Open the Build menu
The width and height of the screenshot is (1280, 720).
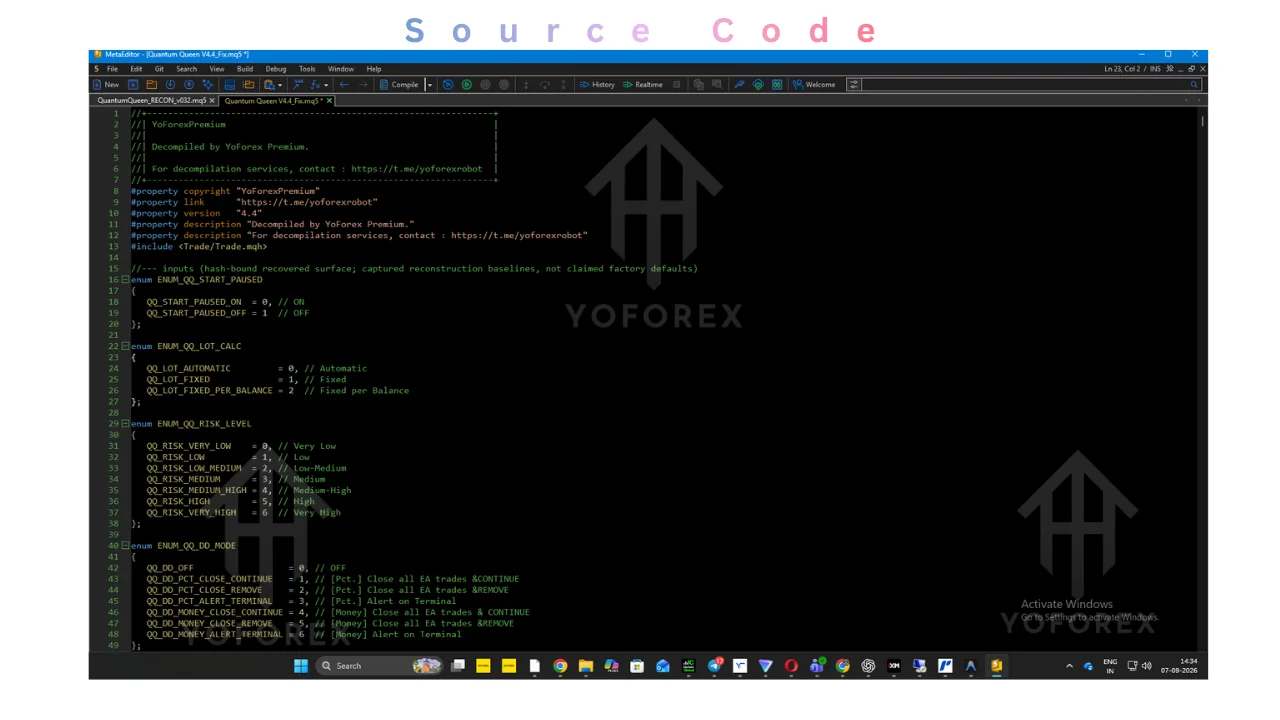click(245, 69)
